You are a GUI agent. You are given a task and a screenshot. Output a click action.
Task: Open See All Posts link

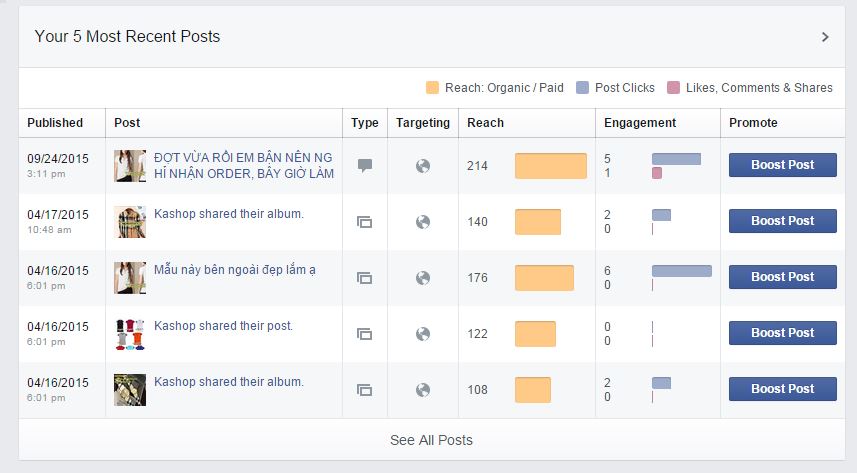(431, 440)
